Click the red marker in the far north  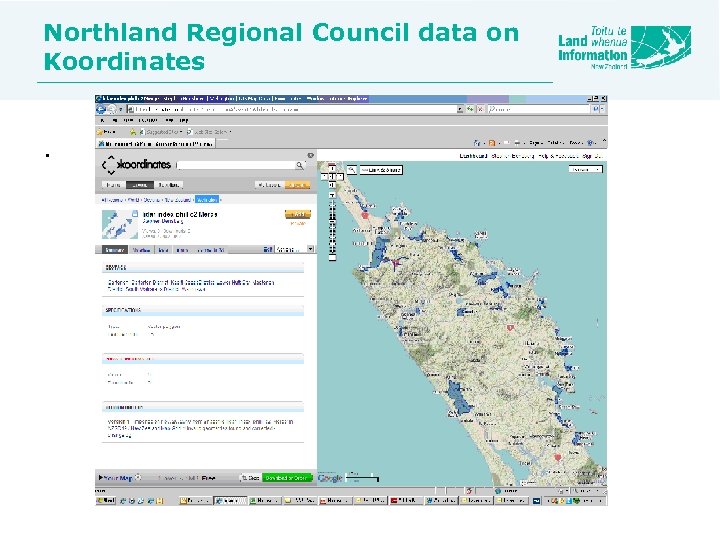point(365,215)
